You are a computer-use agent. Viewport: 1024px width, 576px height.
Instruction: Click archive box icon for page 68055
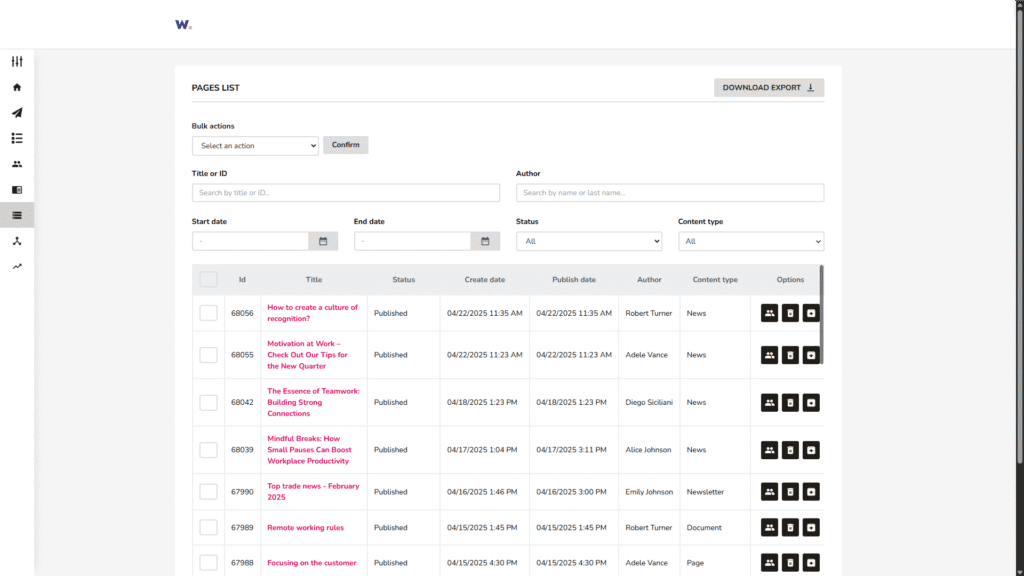[x=811, y=355]
